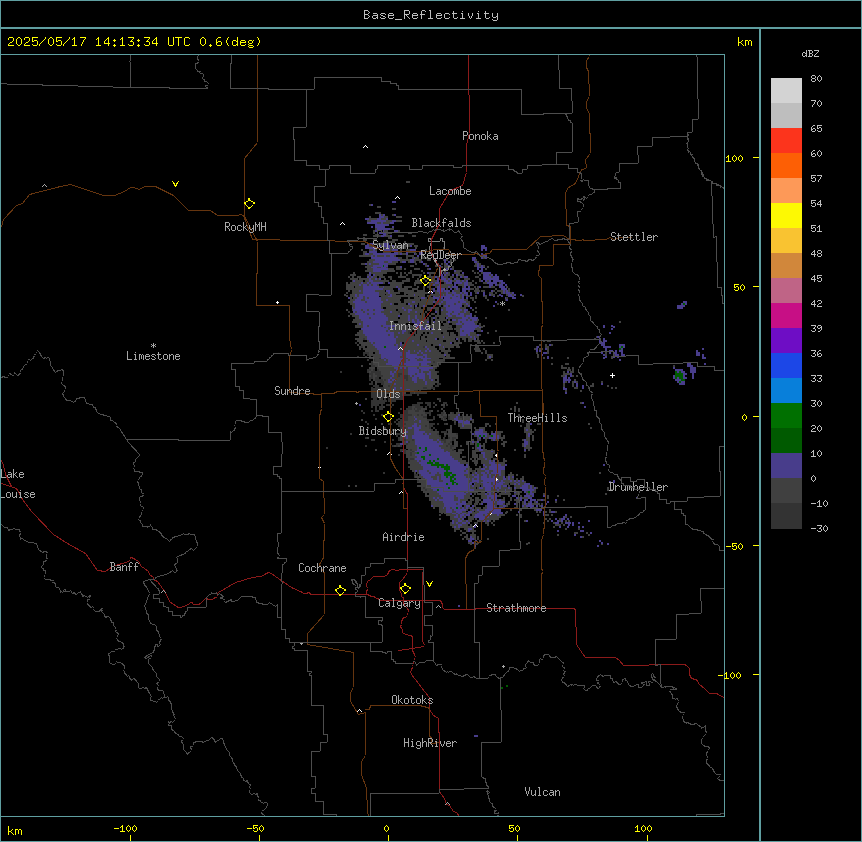Click the Vulcan label
This screenshot has width=862, height=842.
pos(542,792)
